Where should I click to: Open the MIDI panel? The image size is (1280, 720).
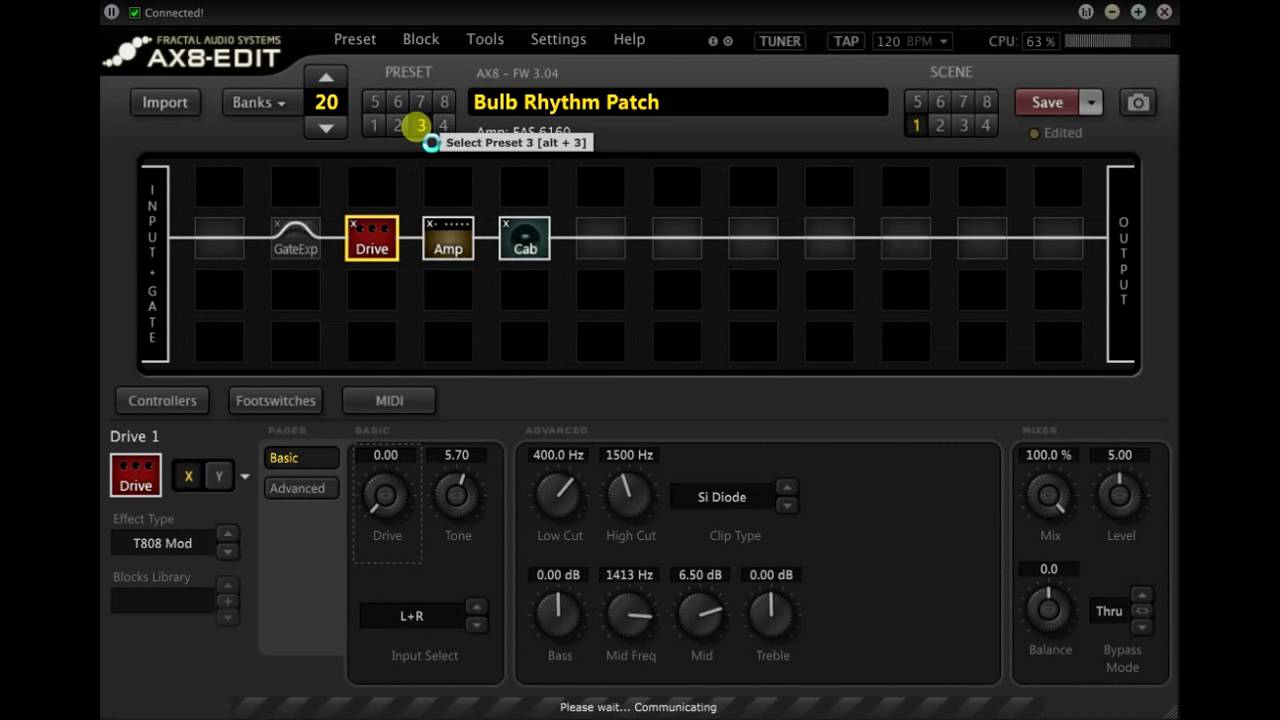(x=389, y=400)
